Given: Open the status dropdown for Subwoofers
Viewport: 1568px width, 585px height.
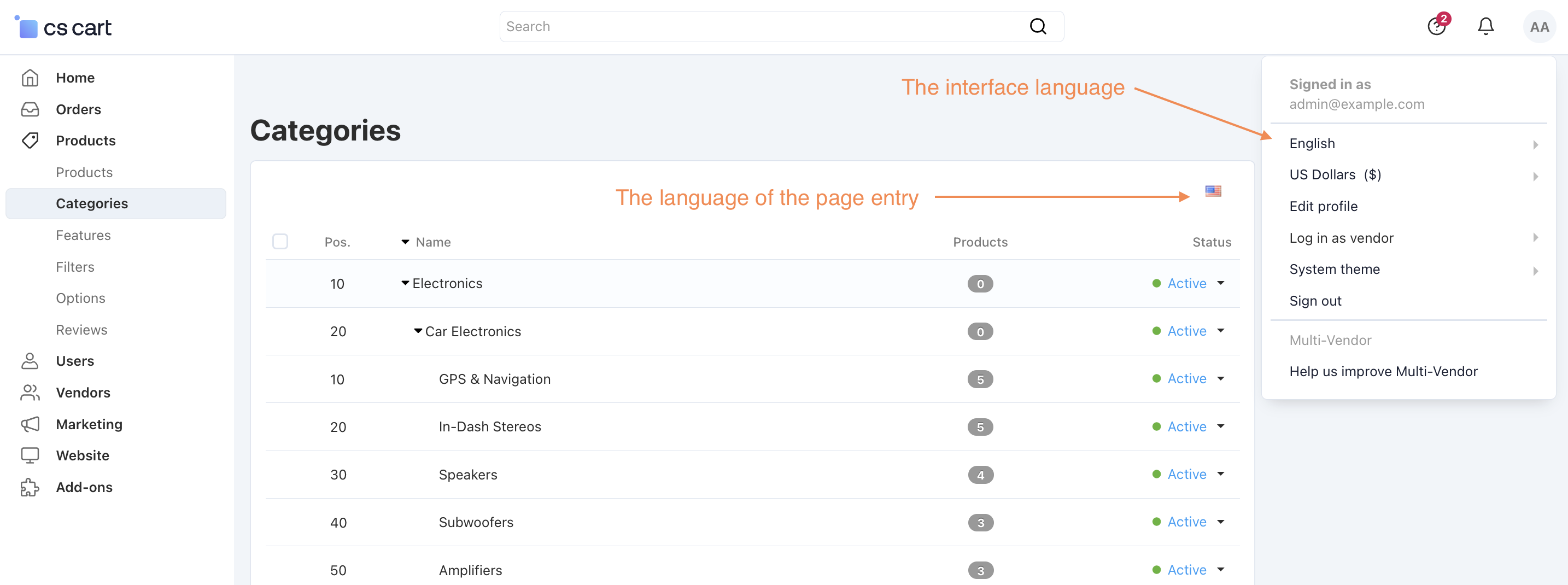Looking at the screenshot, I should click(1220, 522).
